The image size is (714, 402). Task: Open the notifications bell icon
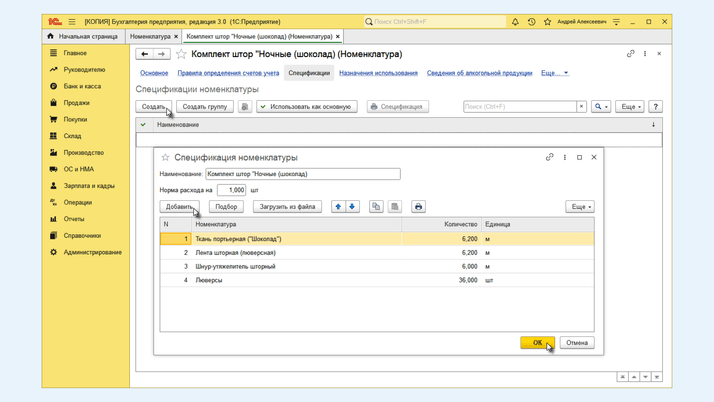click(515, 21)
